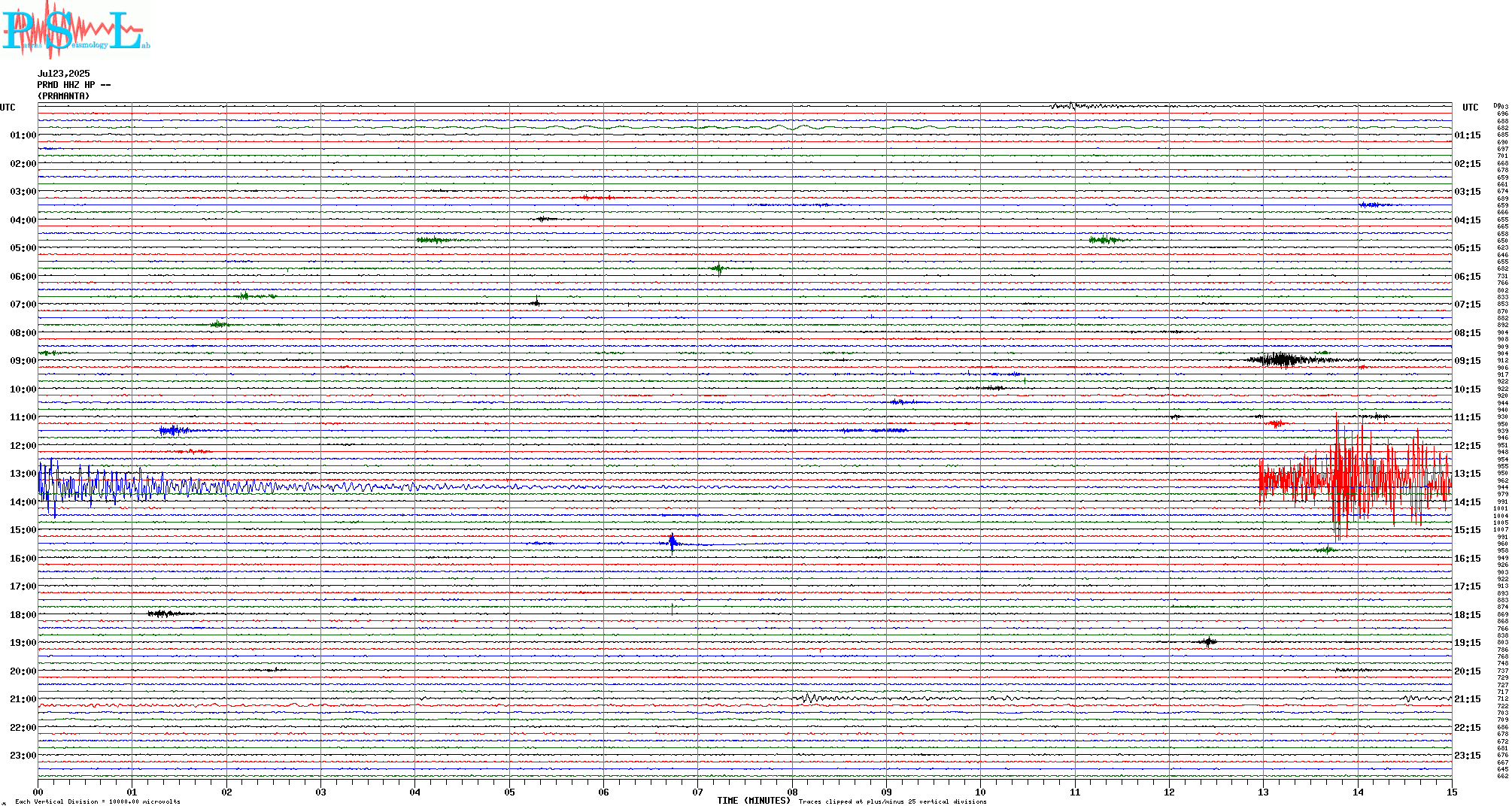1512x812 pixels.
Task: Click the 13:15 end-time label
Action: click(x=1468, y=474)
